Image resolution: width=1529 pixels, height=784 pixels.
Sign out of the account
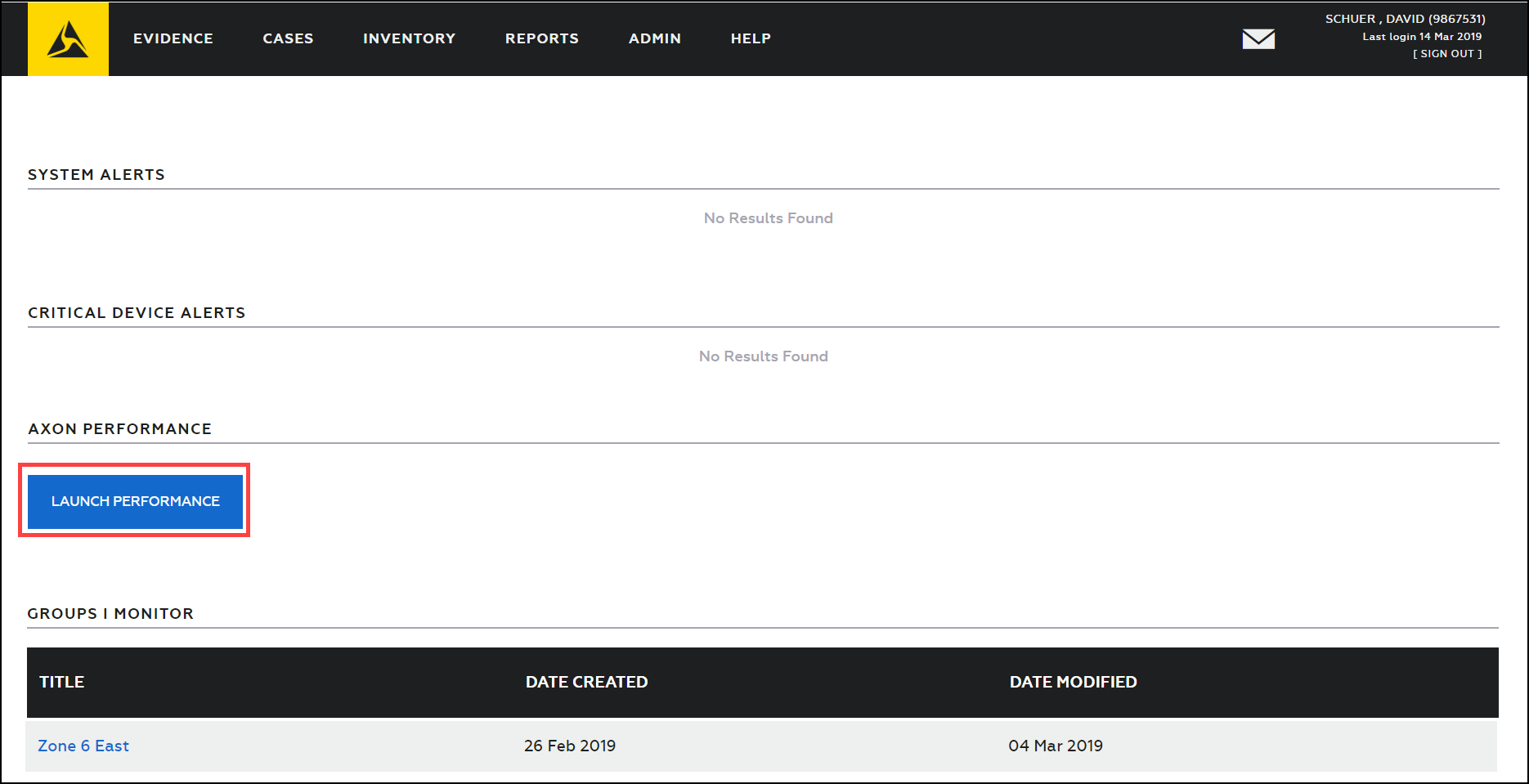1446,54
